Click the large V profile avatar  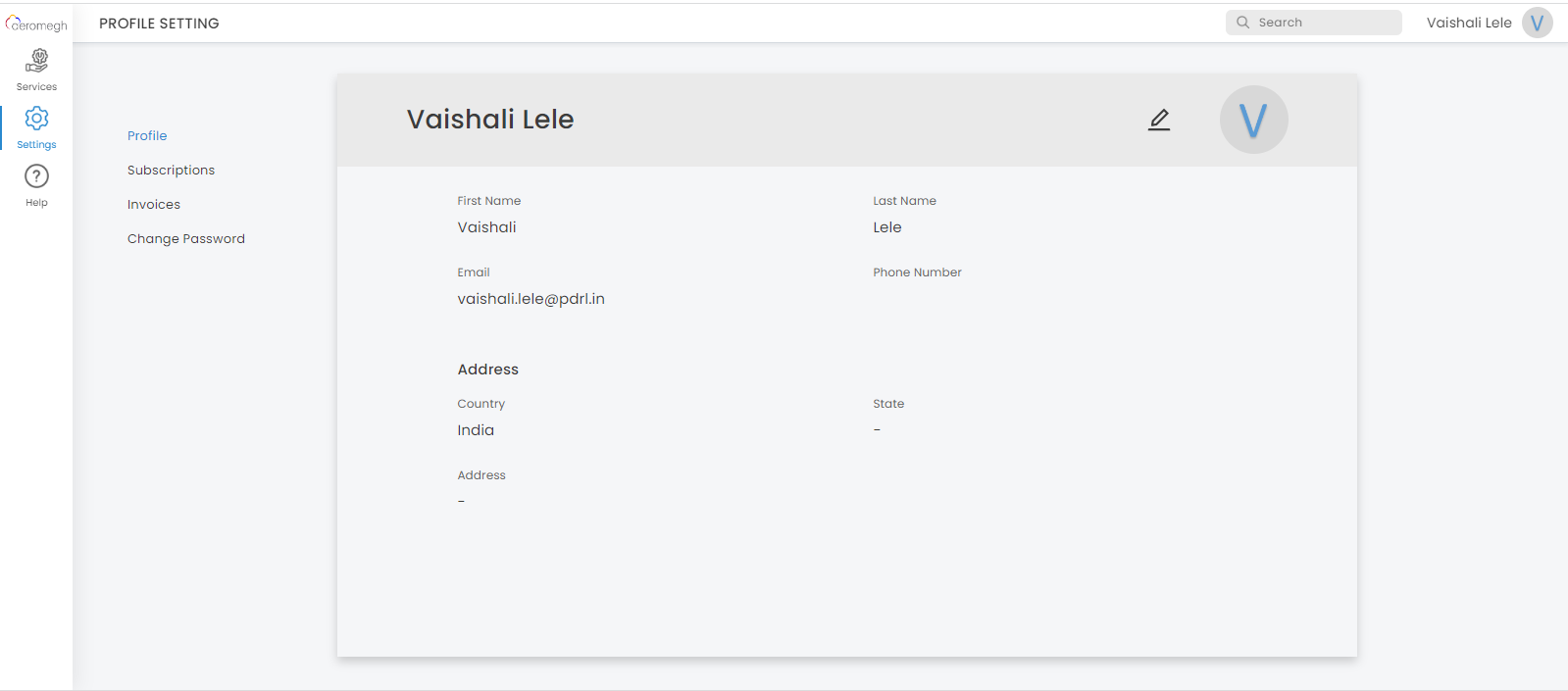tap(1253, 120)
